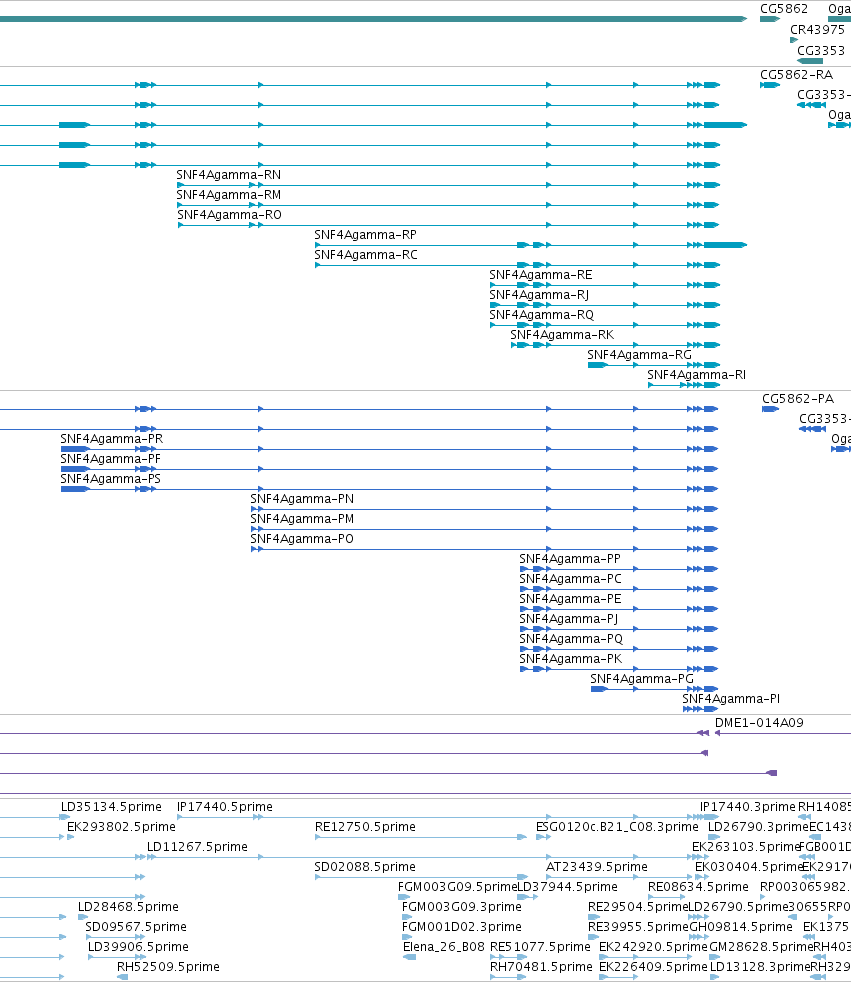Click the SNF4Agamma-PI protein label
This screenshot has height=982, width=851.
tap(731, 700)
